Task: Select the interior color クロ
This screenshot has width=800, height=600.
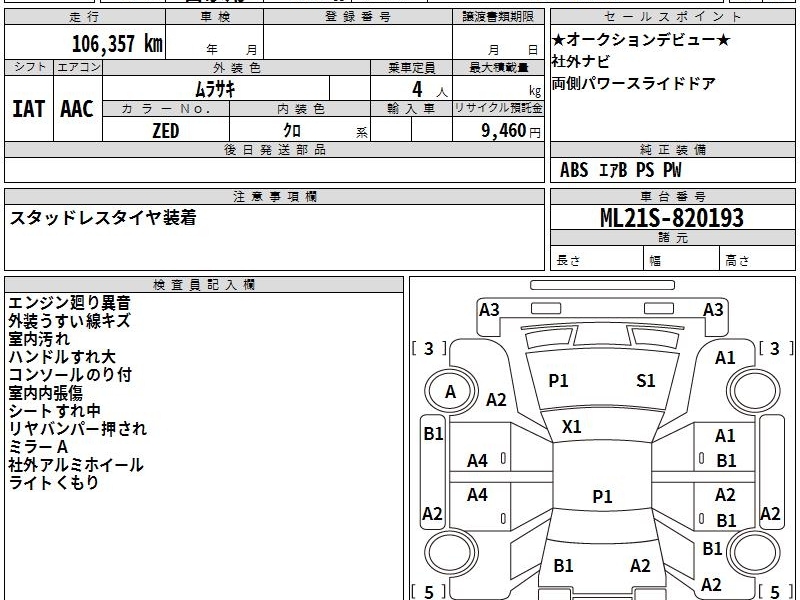Action: [292, 131]
